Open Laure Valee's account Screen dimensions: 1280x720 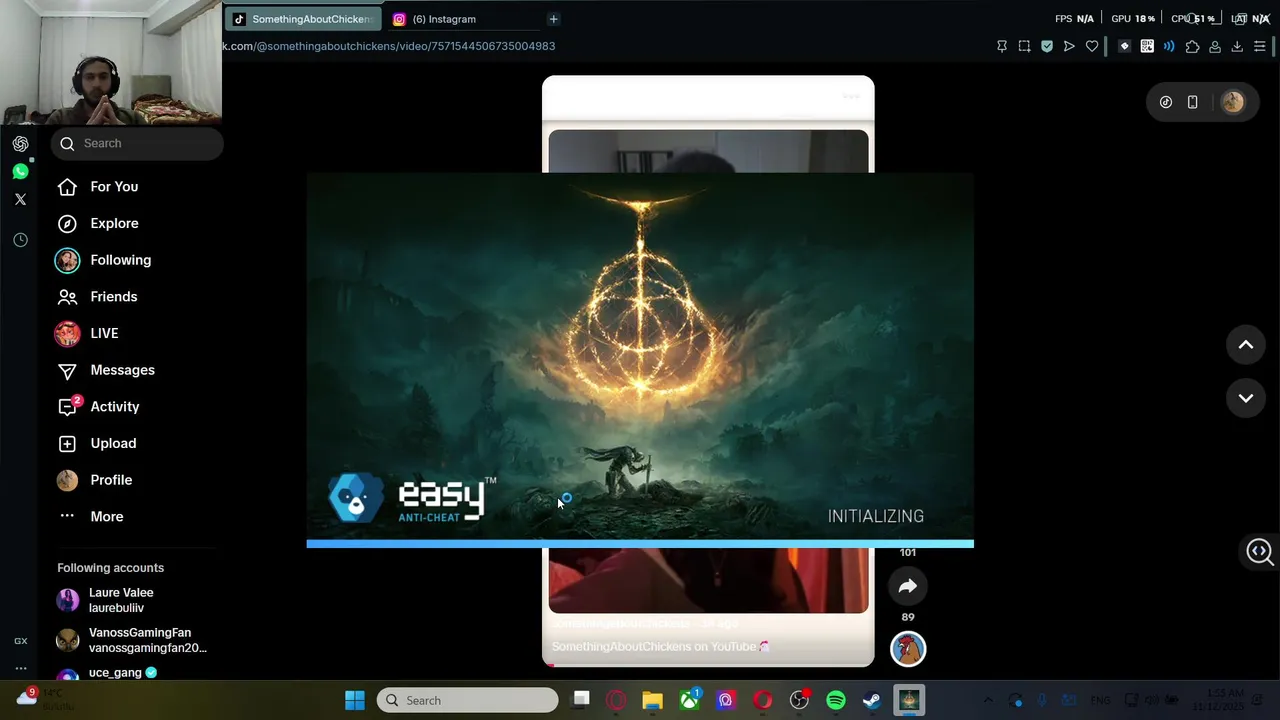click(133, 600)
